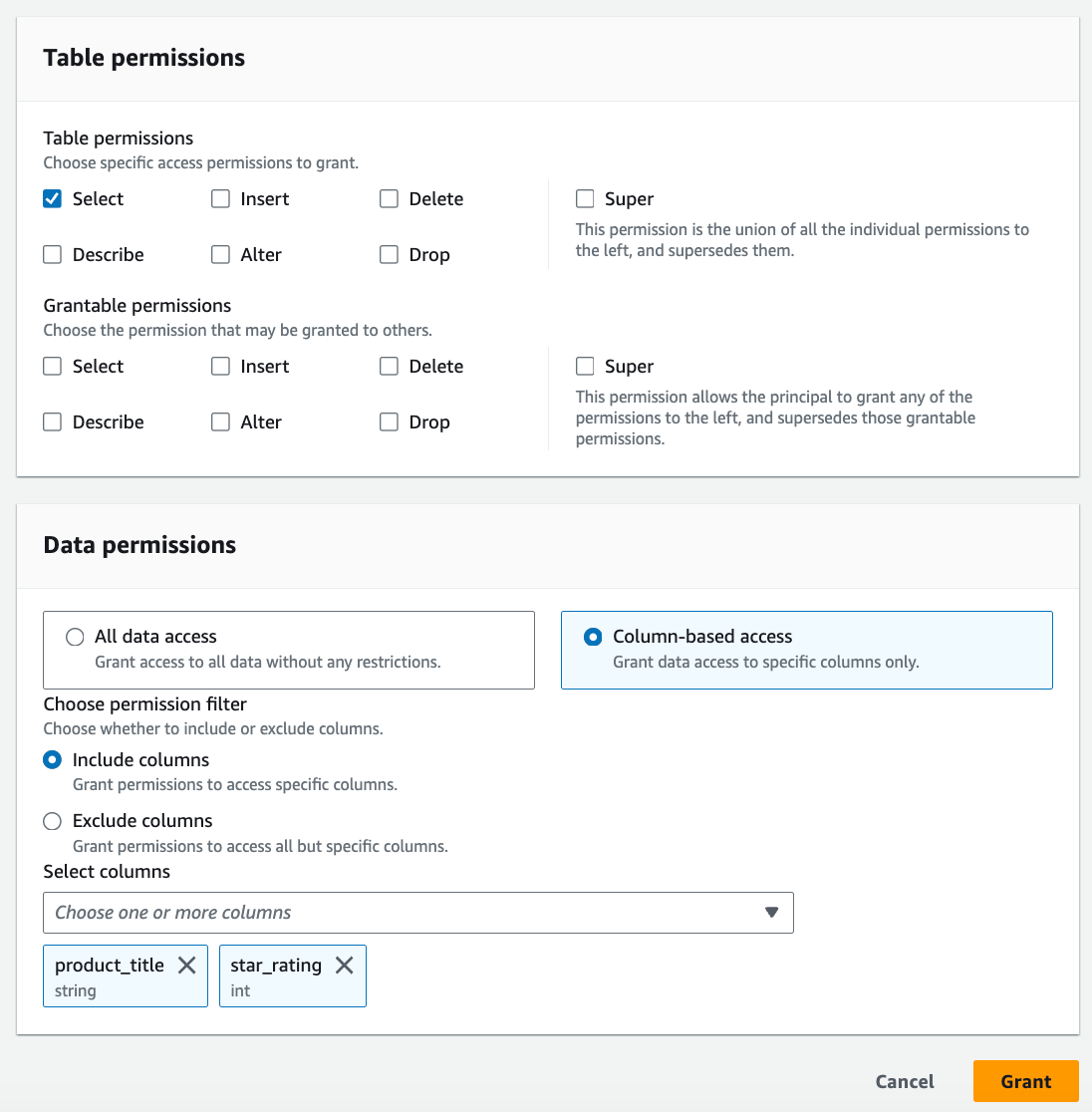Screen dimensions: 1092x1112
Task: Enable the Insert table permission
Action: tap(221, 199)
